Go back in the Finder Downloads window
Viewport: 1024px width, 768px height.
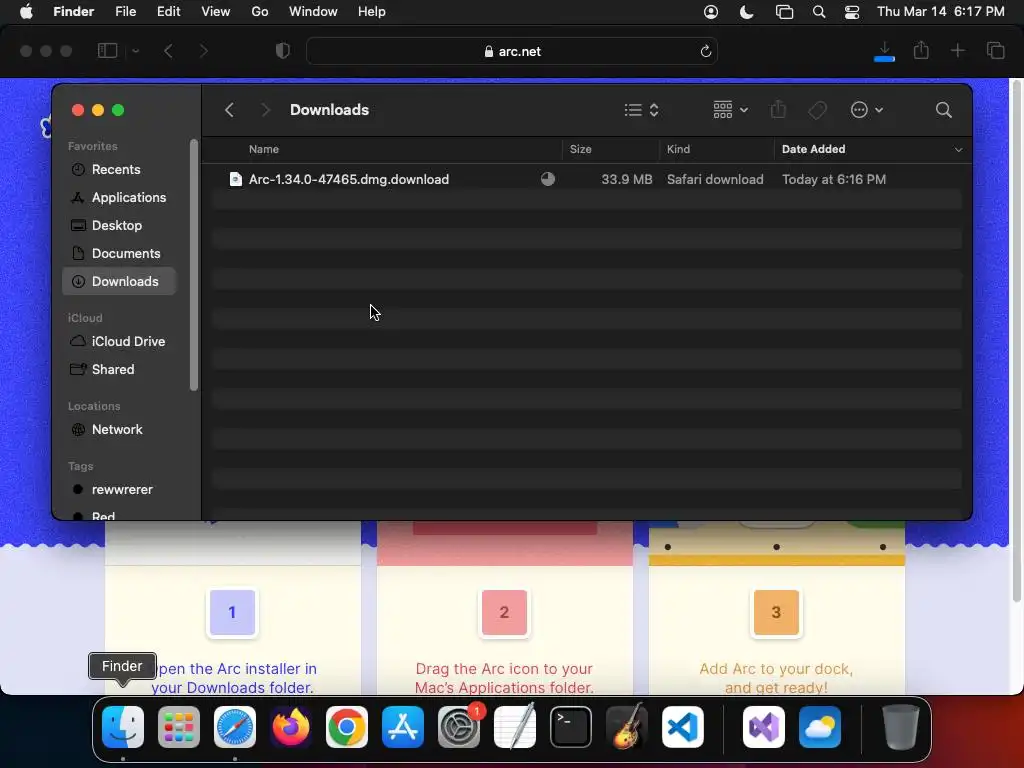coord(229,110)
